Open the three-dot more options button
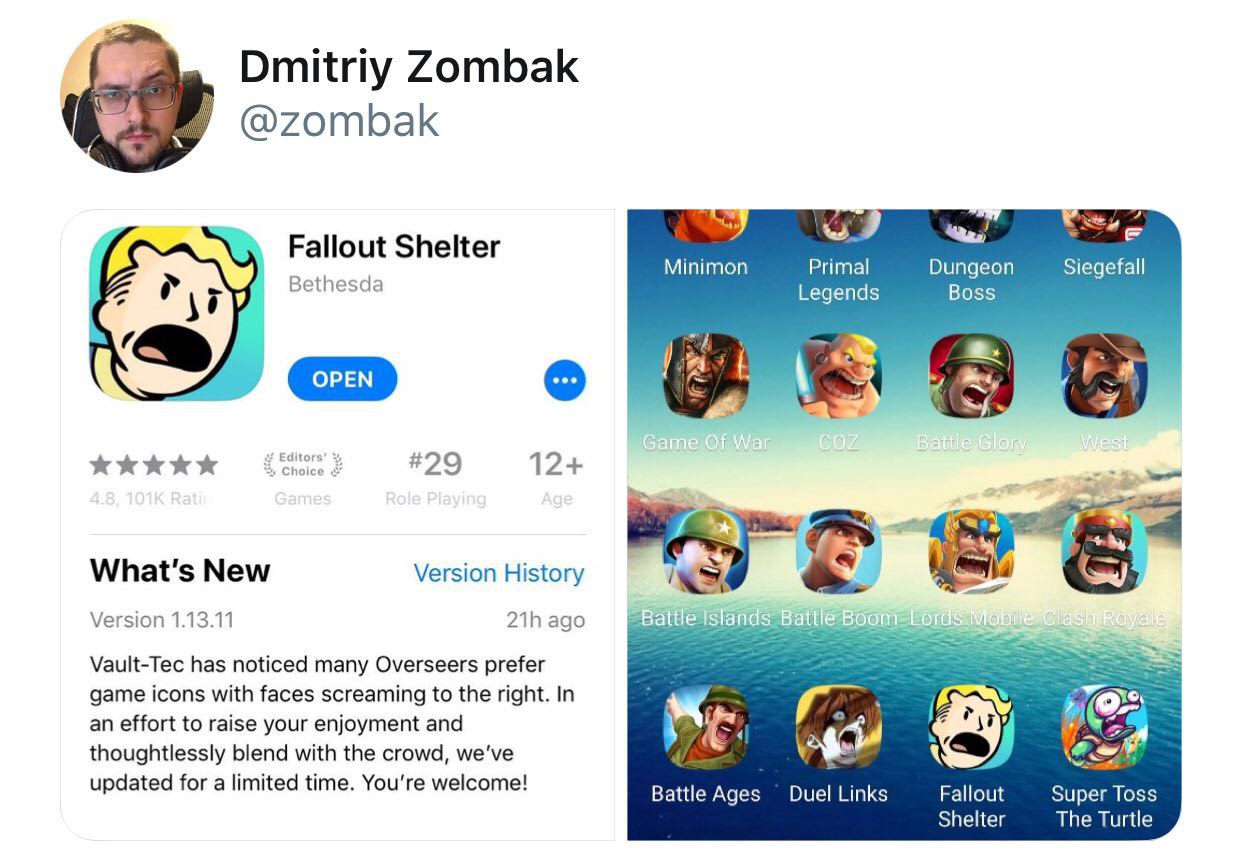 pyautogui.click(x=565, y=380)
